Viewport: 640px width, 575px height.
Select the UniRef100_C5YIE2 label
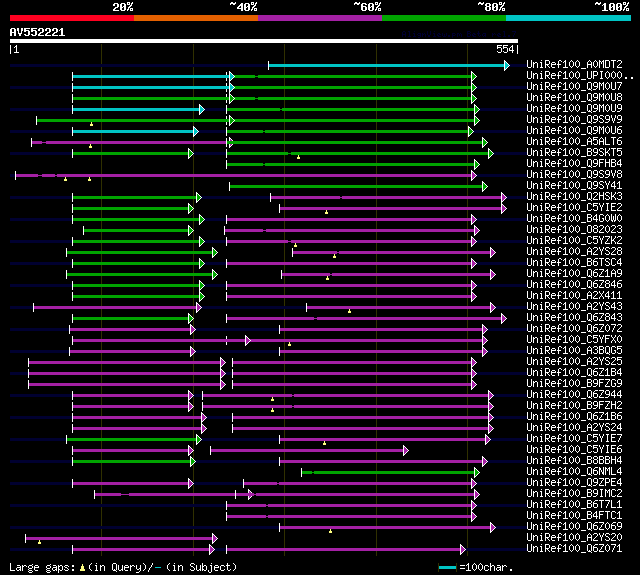click(574, 208)
